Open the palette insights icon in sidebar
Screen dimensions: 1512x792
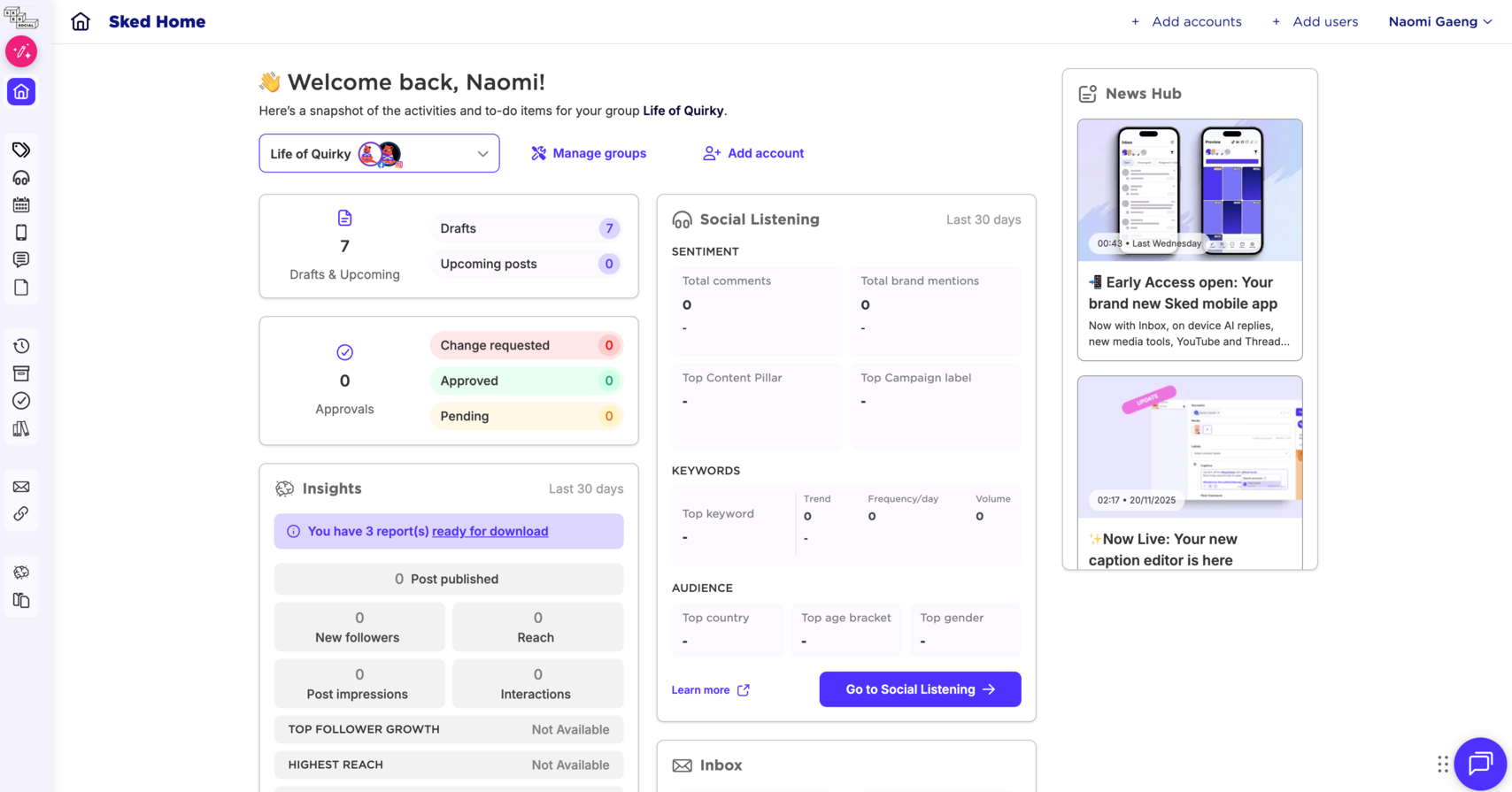[x=21, y=573]
